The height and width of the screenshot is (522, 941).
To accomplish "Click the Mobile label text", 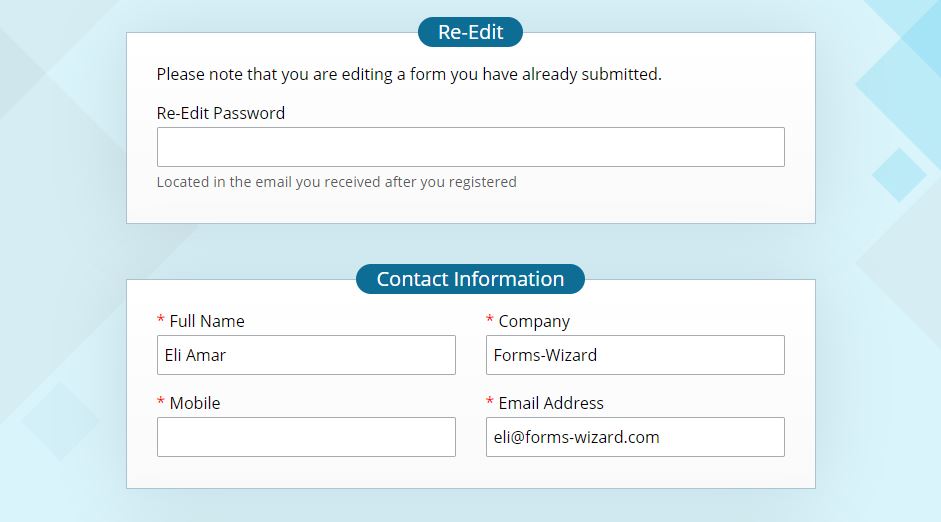I will tap(195, 403).
